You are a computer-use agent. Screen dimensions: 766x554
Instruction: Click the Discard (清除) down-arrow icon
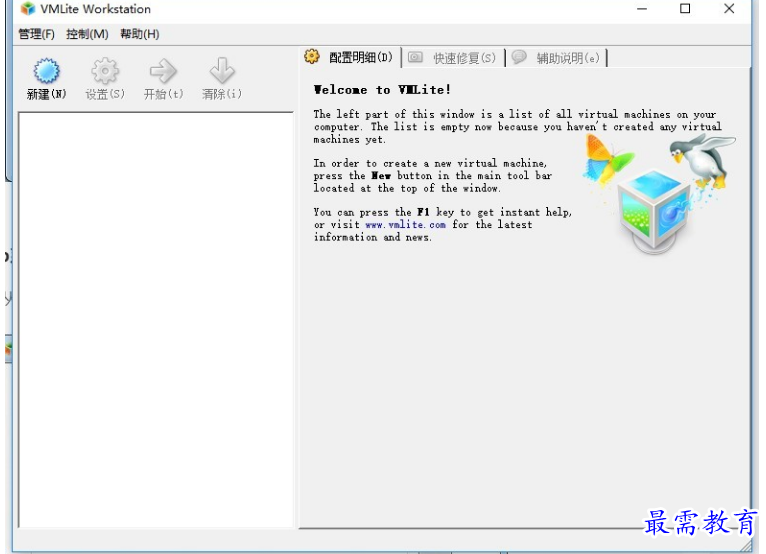pyautogui.click(x=222, y=71)
